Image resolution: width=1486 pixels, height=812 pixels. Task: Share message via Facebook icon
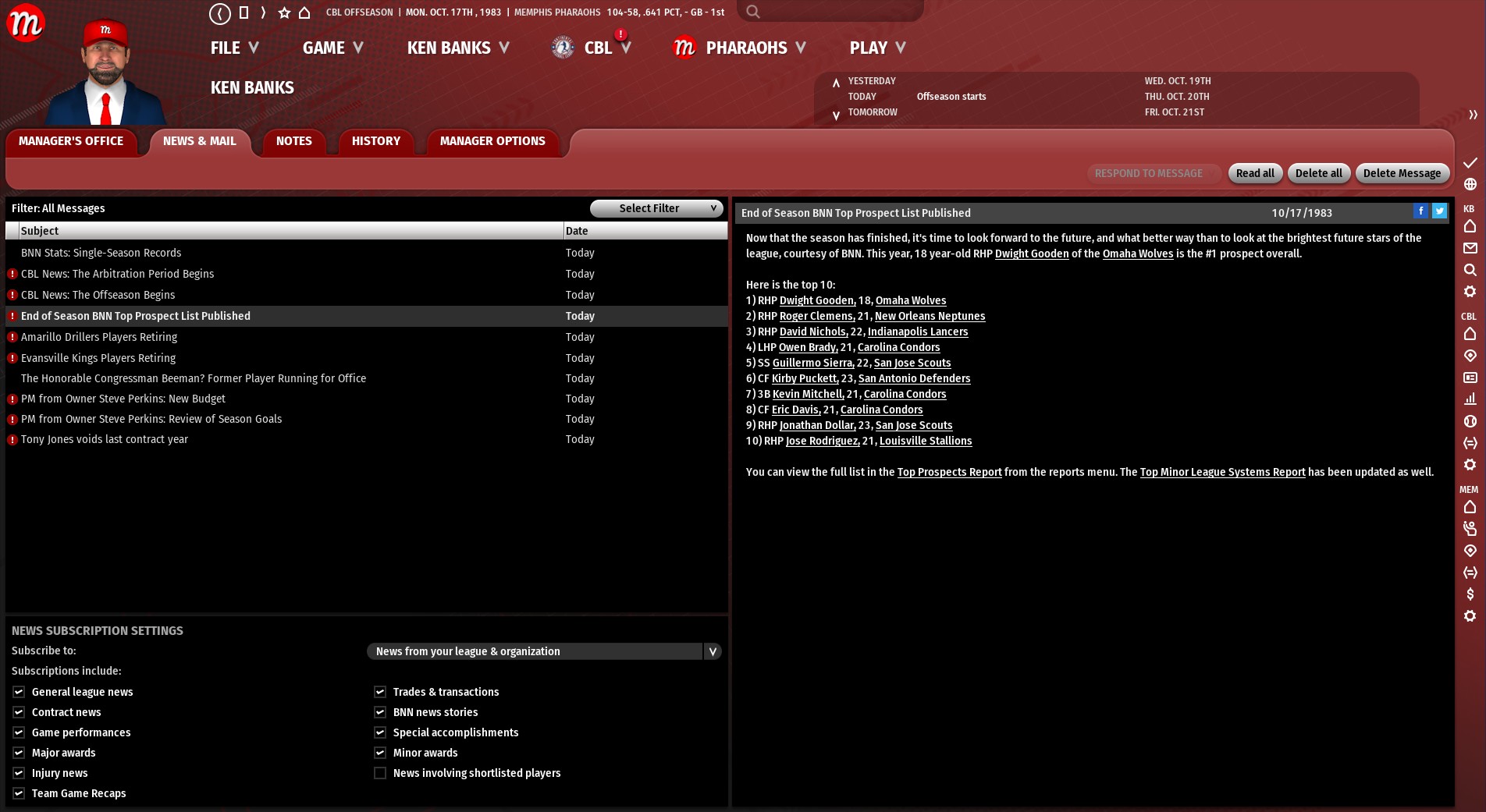(1420, 211)
